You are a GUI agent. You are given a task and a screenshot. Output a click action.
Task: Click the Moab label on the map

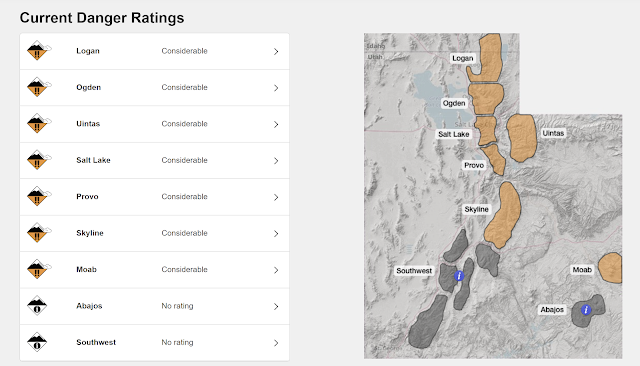(x=582, y=269)
